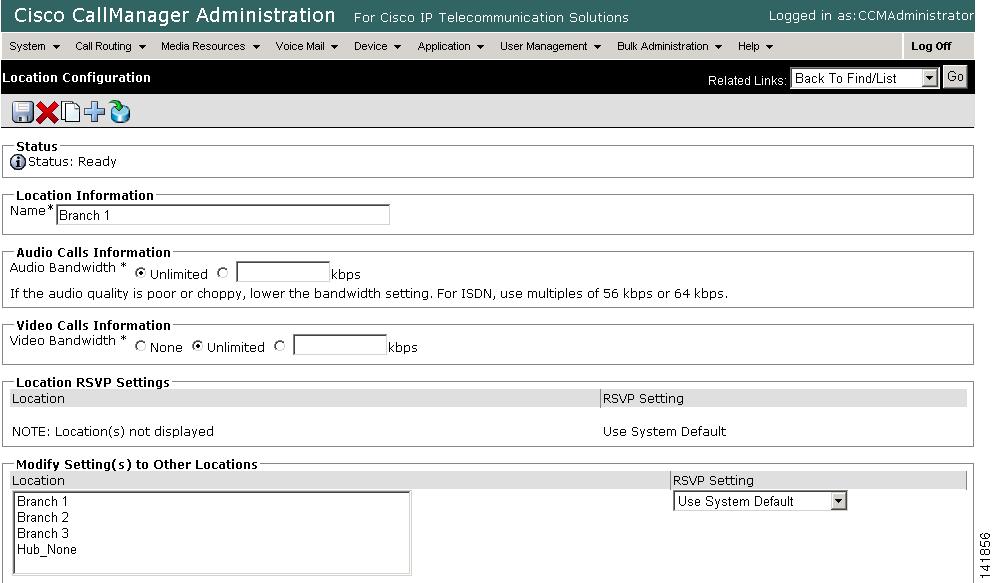Select Hub_None in the location list

click(x=212, y=549)
